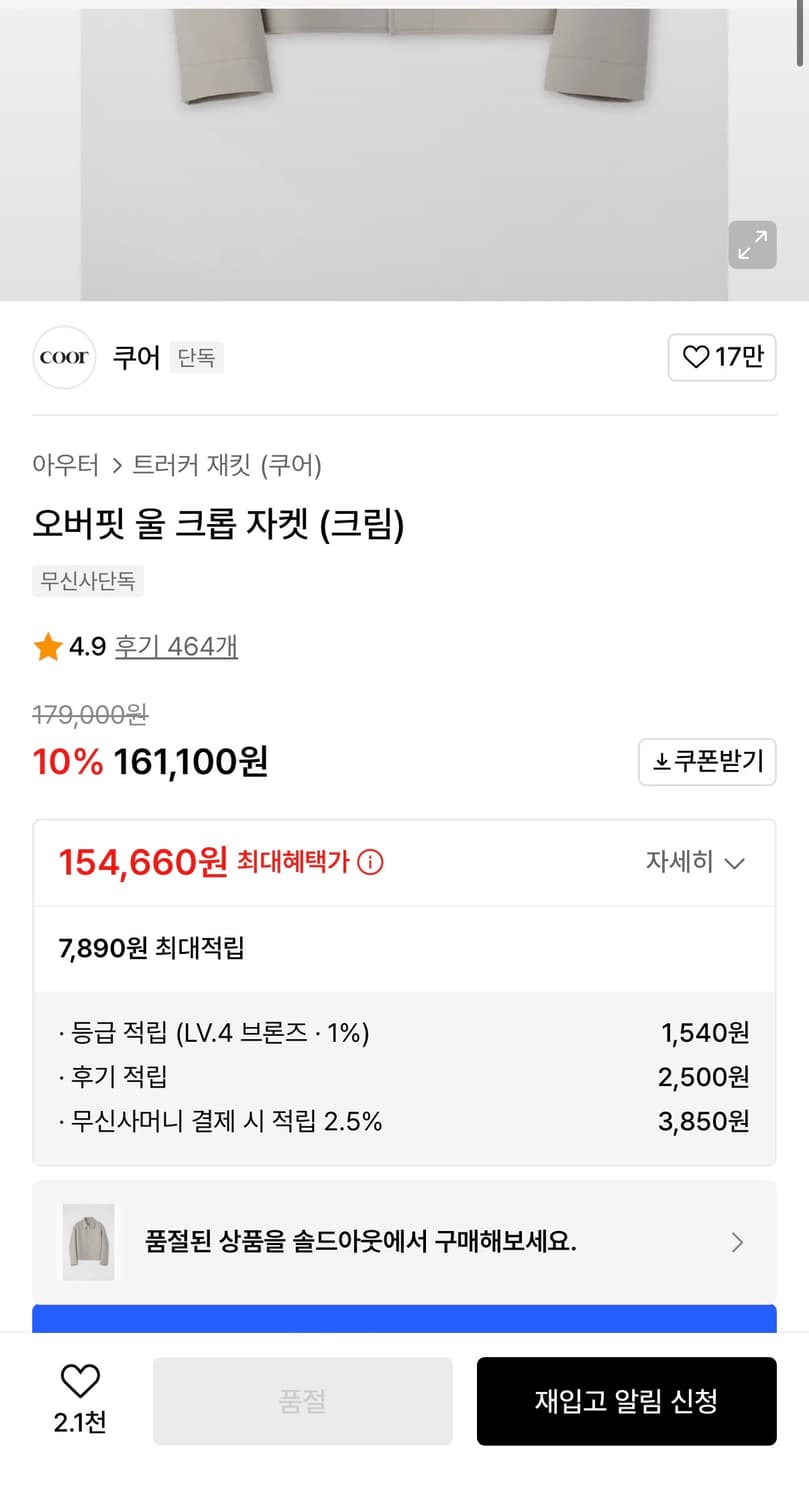The width and height of the screenshot is (809, 1500).
Task: Tap the fullscreen expand icon on the product image
Action: click(x=752, y=245)
